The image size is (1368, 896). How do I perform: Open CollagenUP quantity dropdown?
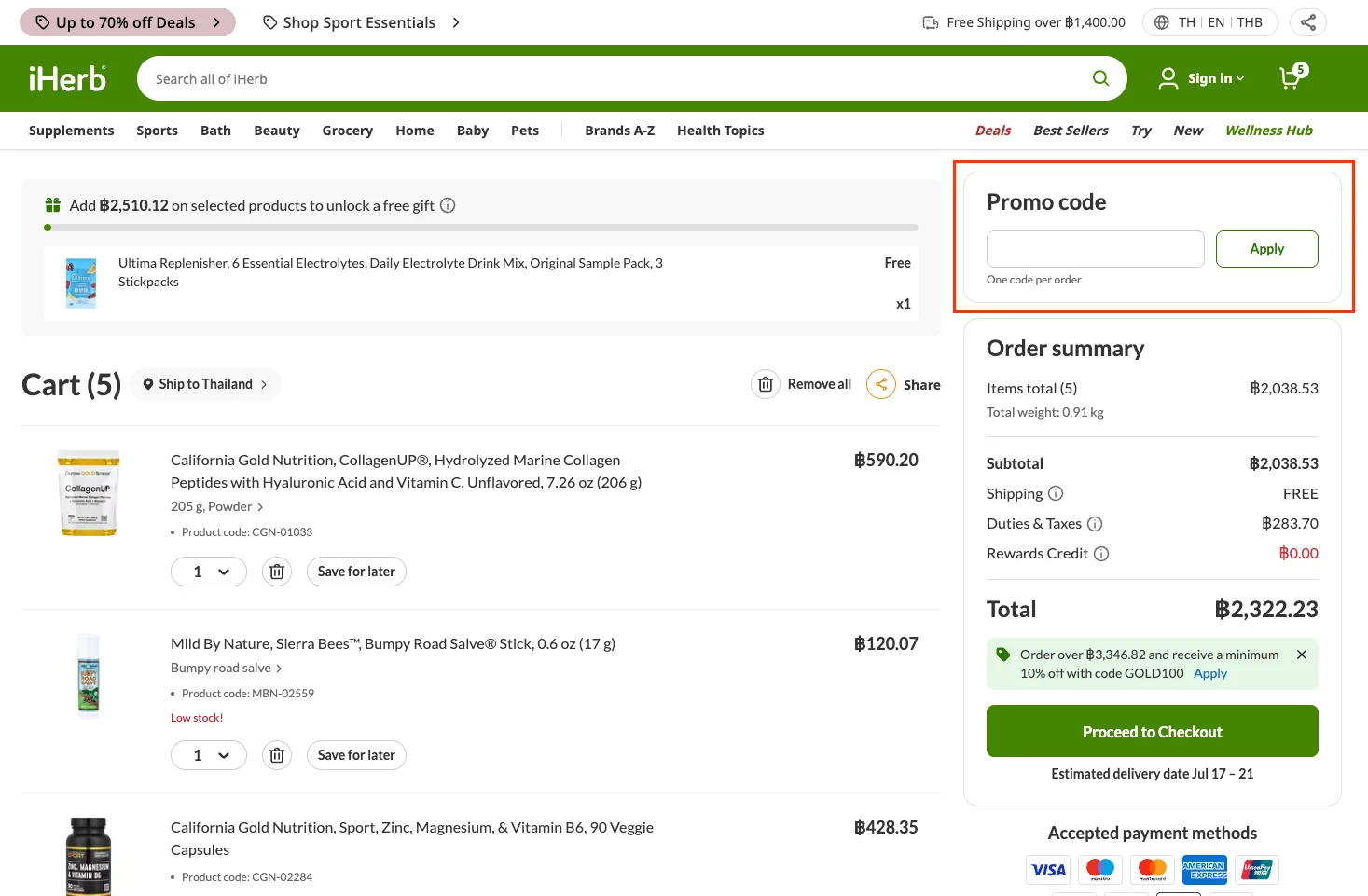click(x=209, y=572)
